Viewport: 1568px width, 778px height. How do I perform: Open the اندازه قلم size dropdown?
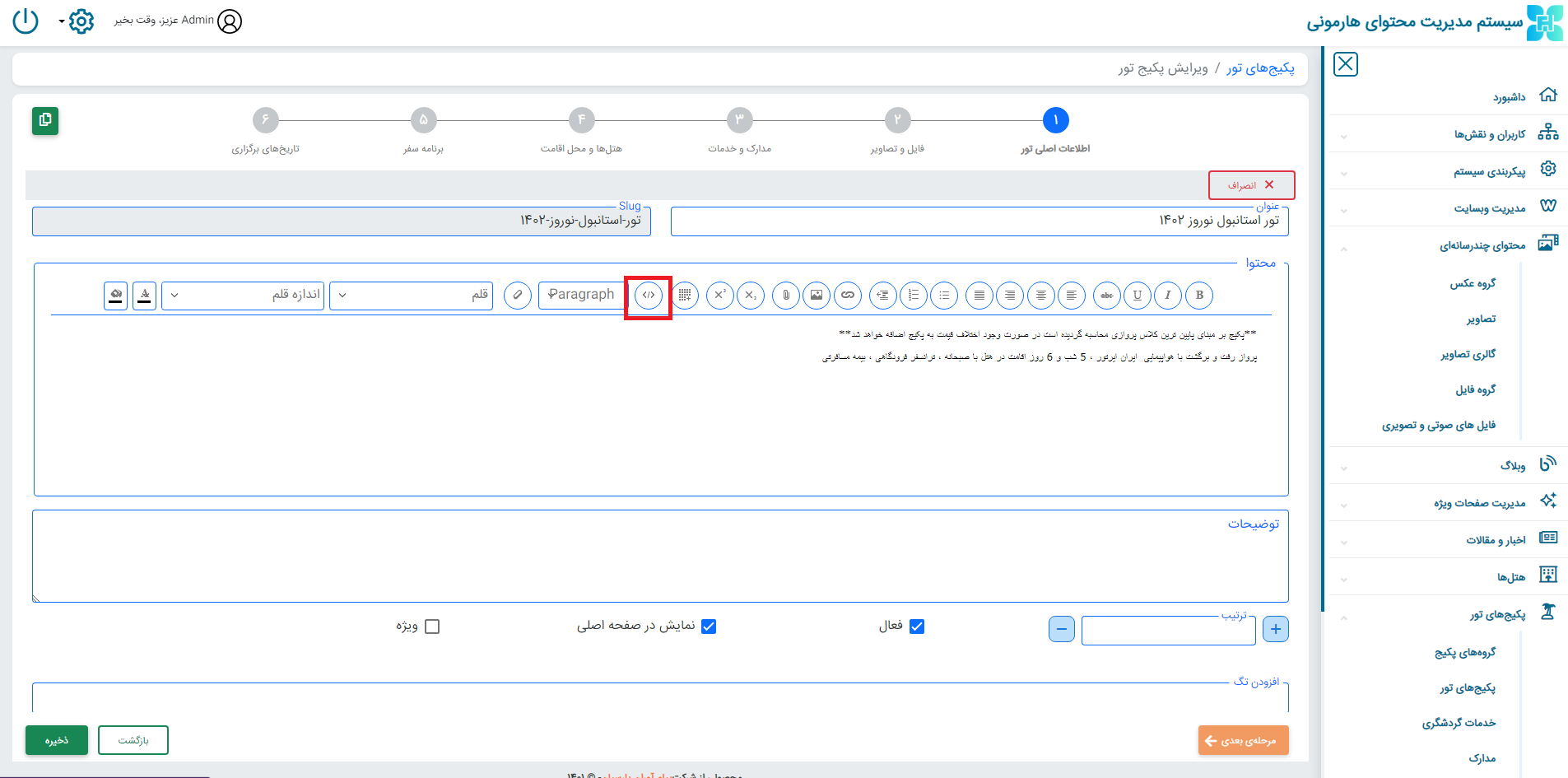pos(243,295)
